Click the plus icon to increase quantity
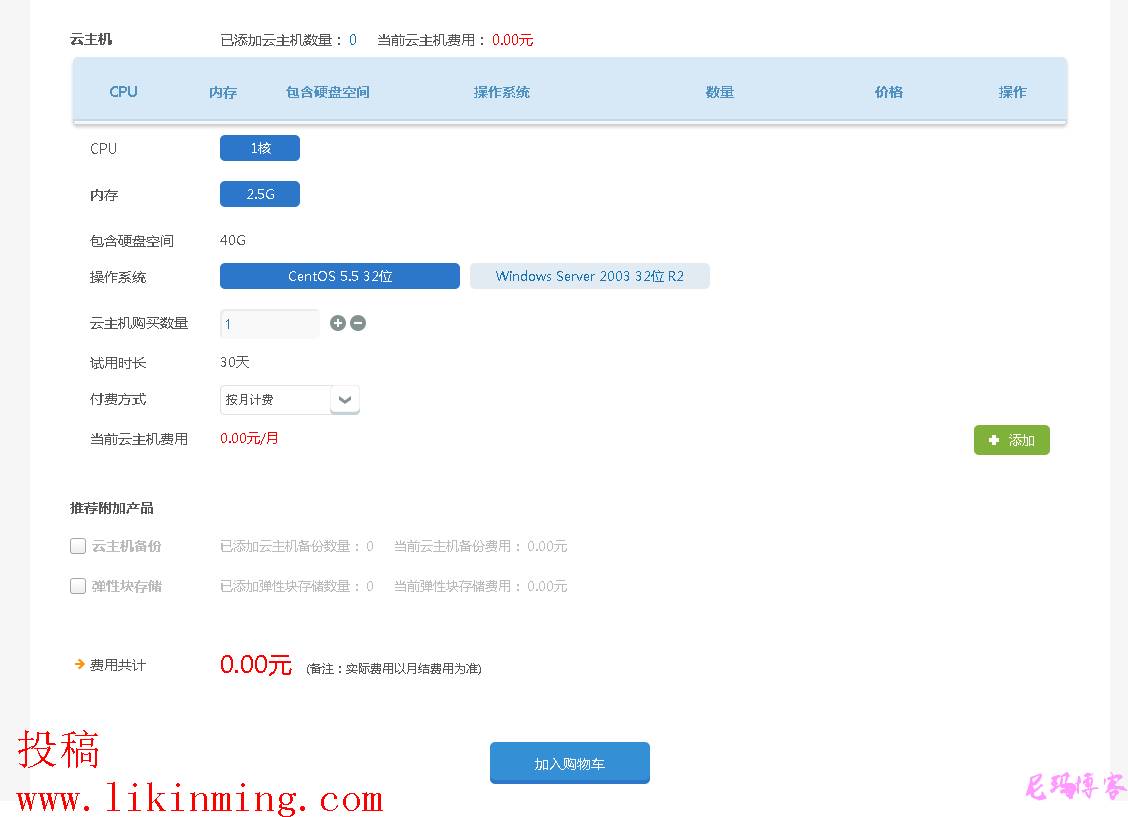 (338, 323)
